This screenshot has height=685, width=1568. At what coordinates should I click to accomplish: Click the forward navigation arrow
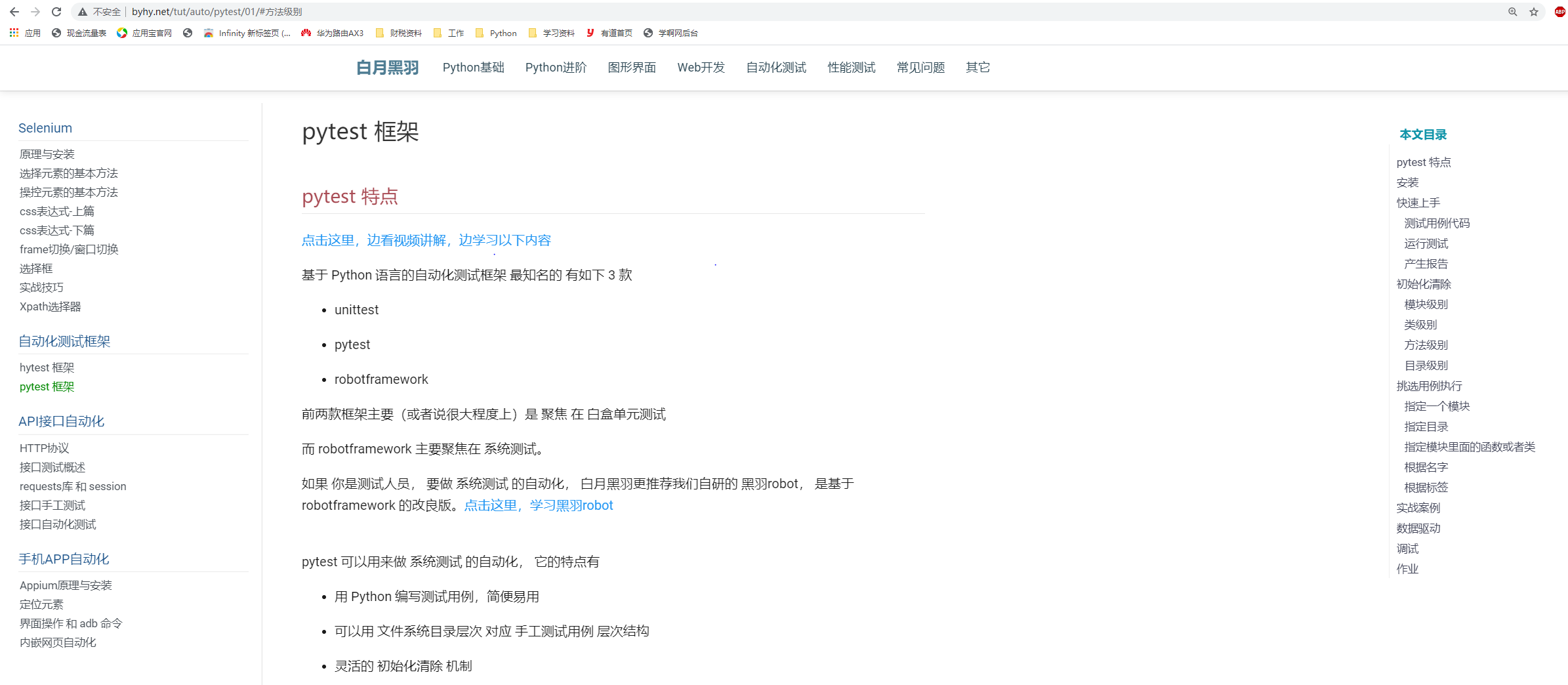point(34,11)
